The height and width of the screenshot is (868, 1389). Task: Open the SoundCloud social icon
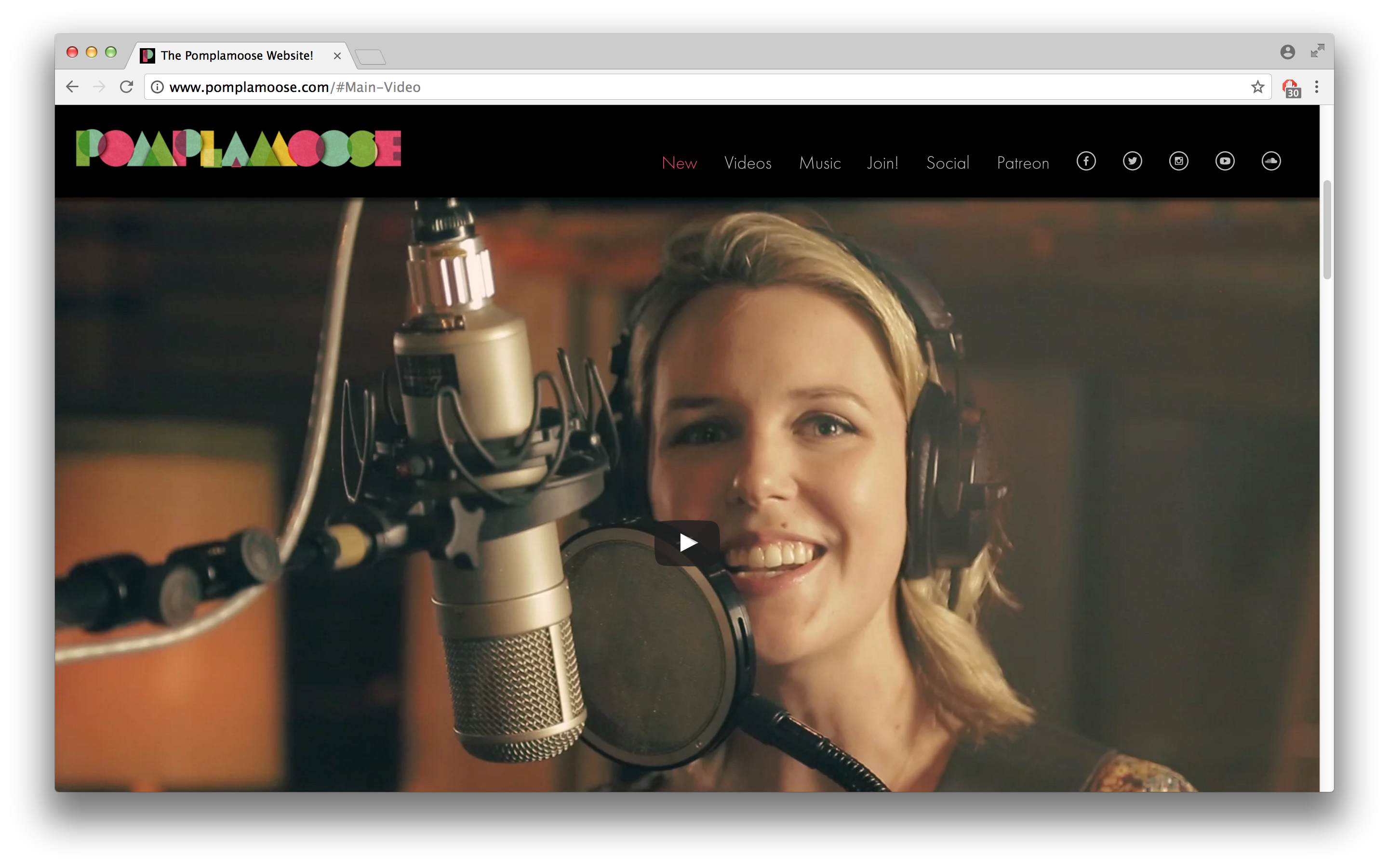click(x=1270, y=161)
